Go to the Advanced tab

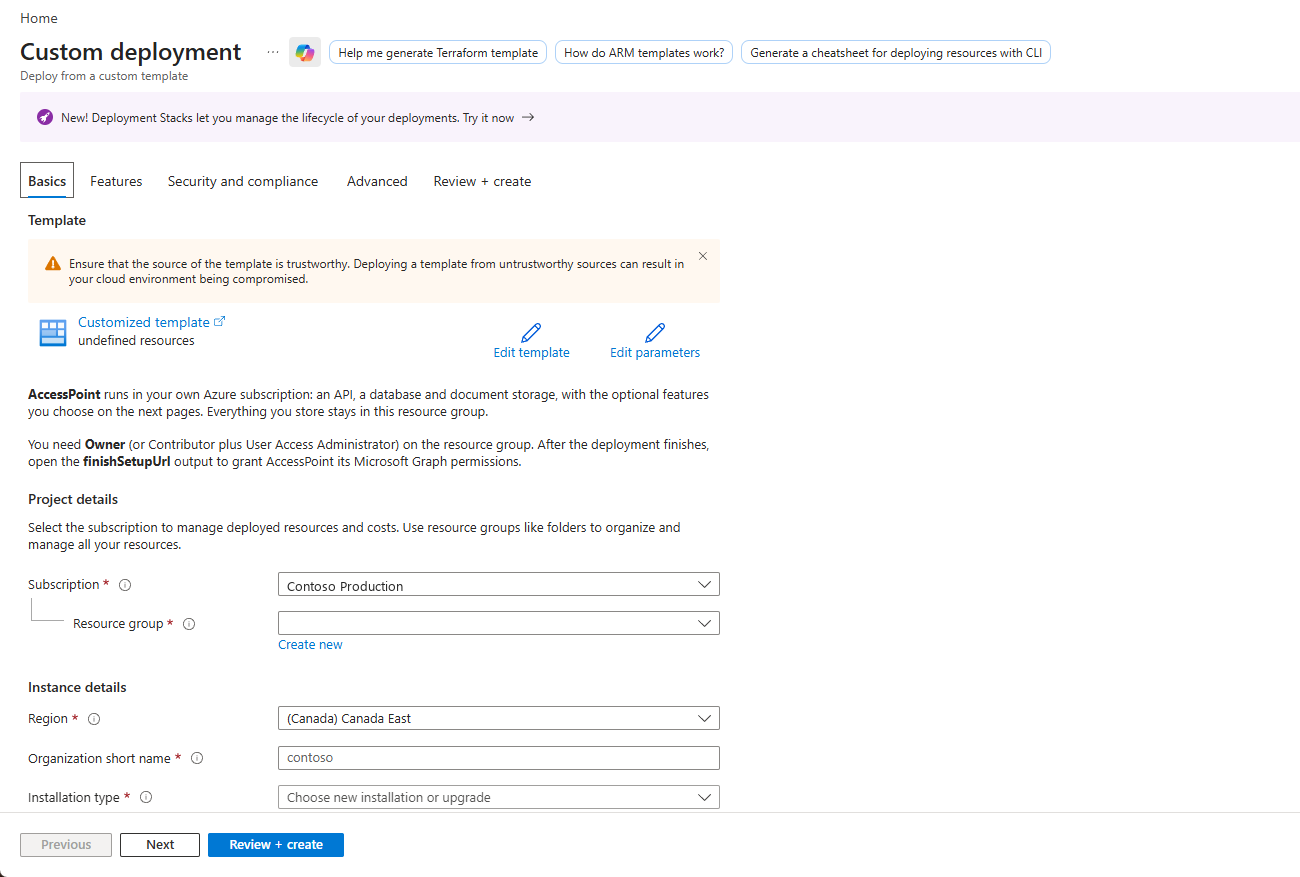point(377,181)
